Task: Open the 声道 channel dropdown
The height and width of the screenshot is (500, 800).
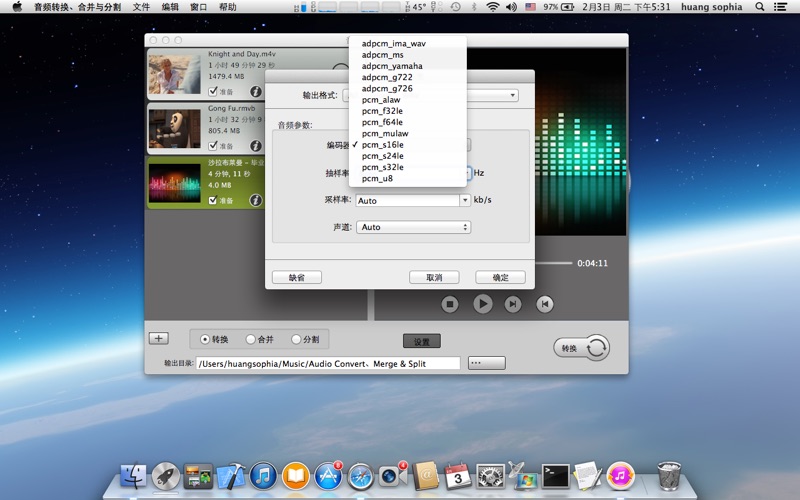Action: coord(413,227)
